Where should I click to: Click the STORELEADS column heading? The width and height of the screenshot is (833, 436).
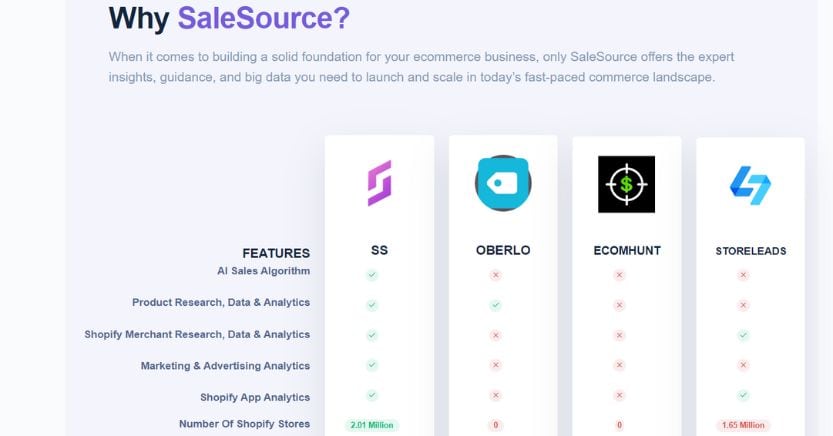[x=751, y=251]
